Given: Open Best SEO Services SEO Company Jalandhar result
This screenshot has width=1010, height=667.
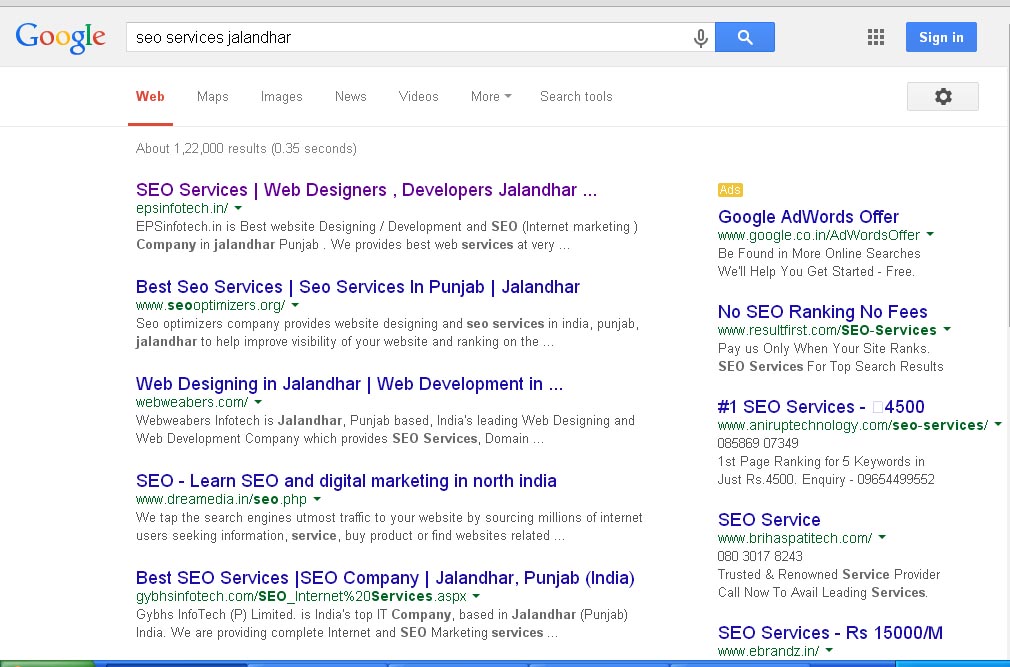Looking at the screenshot, I should 385,578.
